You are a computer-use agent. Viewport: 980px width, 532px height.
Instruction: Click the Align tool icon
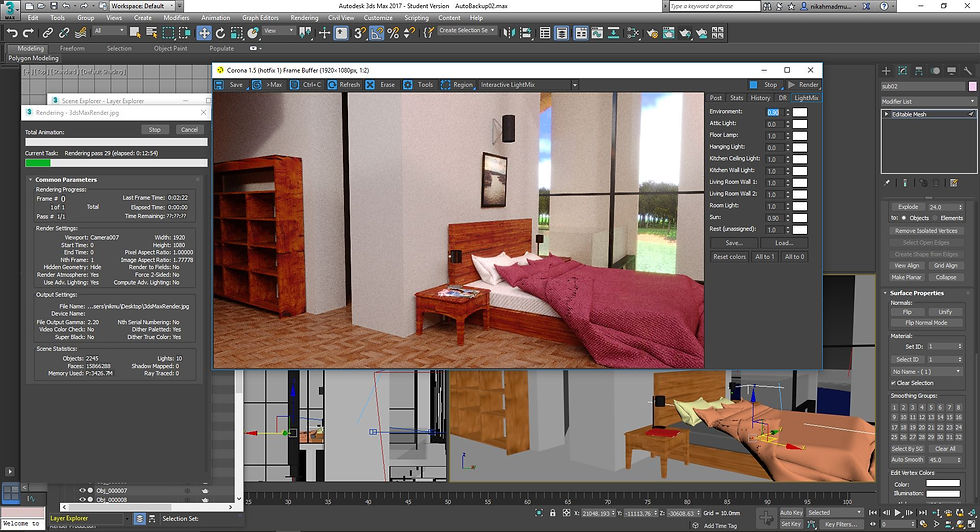coord(525,33)
